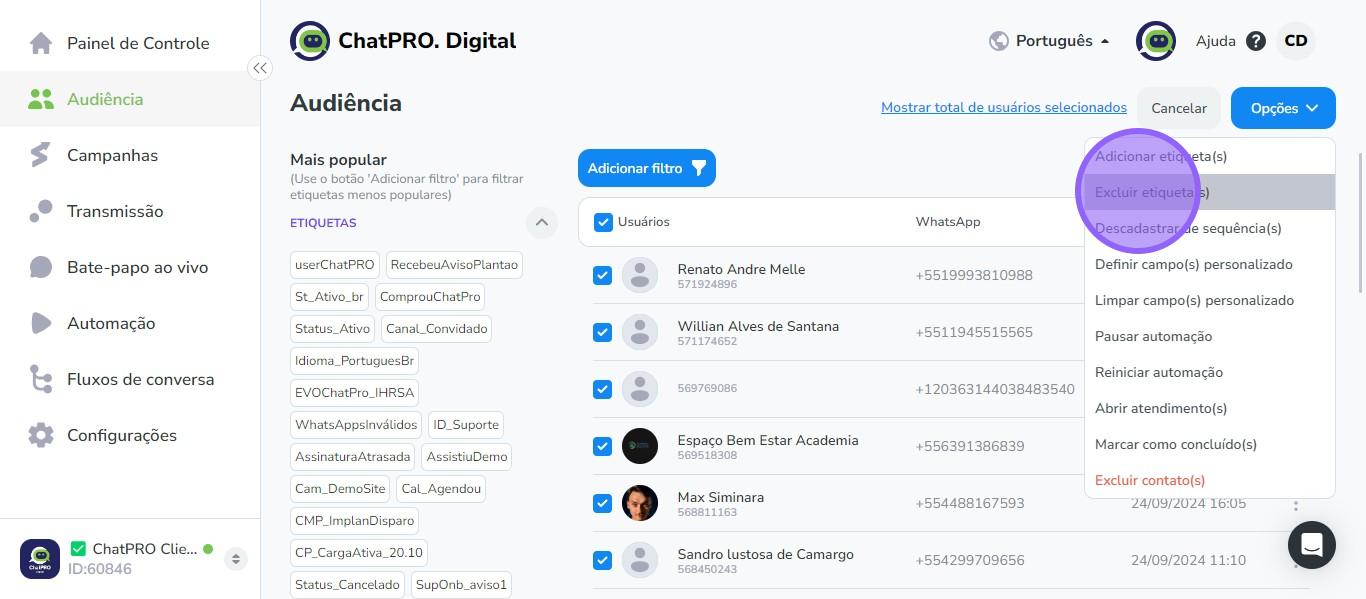Click the ChatPRO account logo at sidebar bottom

tap(40, 558)
